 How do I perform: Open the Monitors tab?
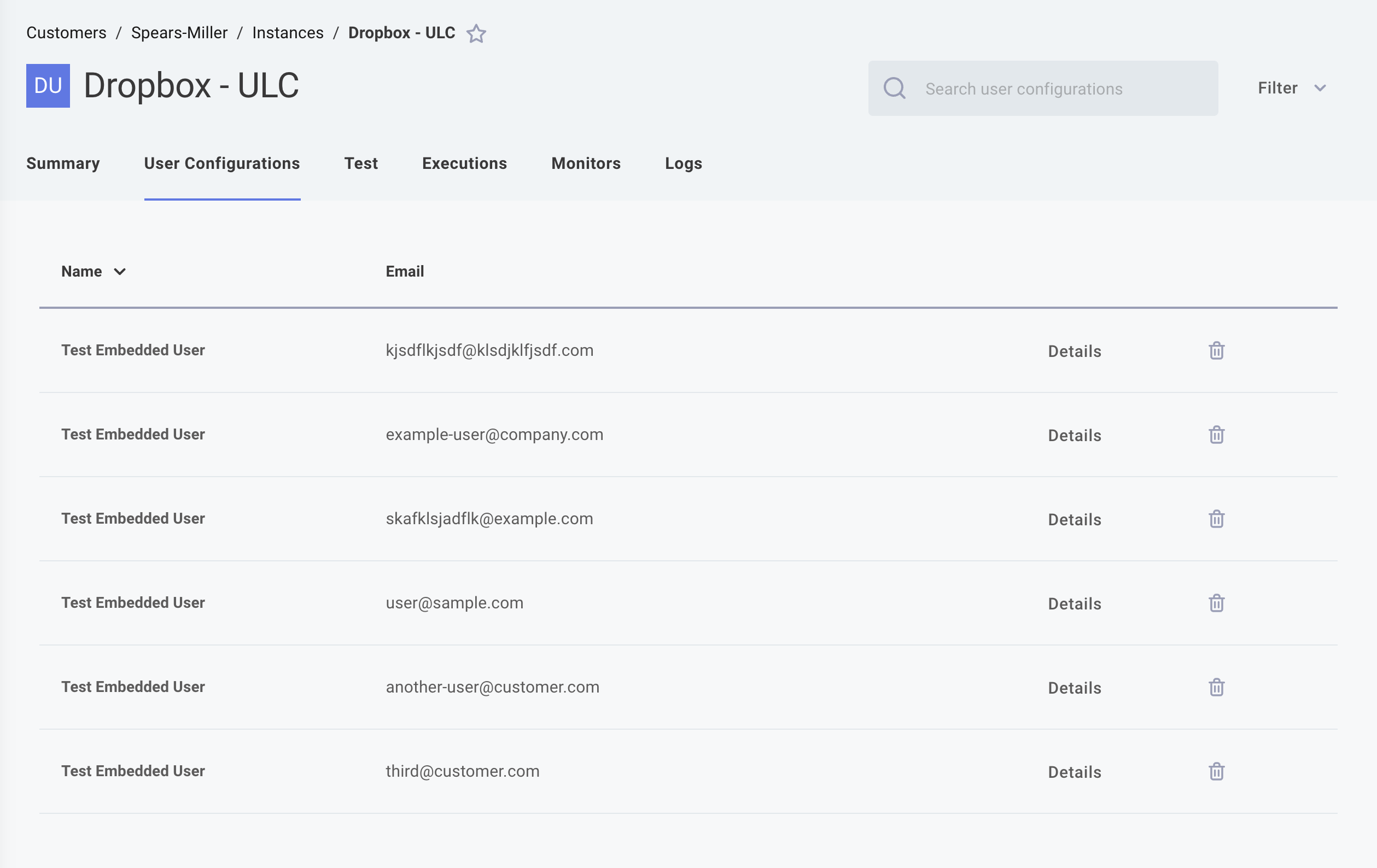click(586, 163)
